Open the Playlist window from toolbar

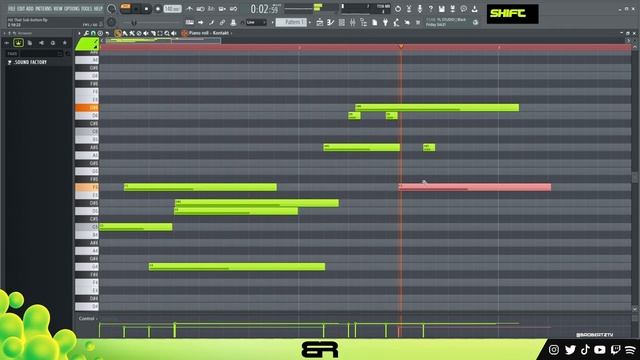[320, 22]
